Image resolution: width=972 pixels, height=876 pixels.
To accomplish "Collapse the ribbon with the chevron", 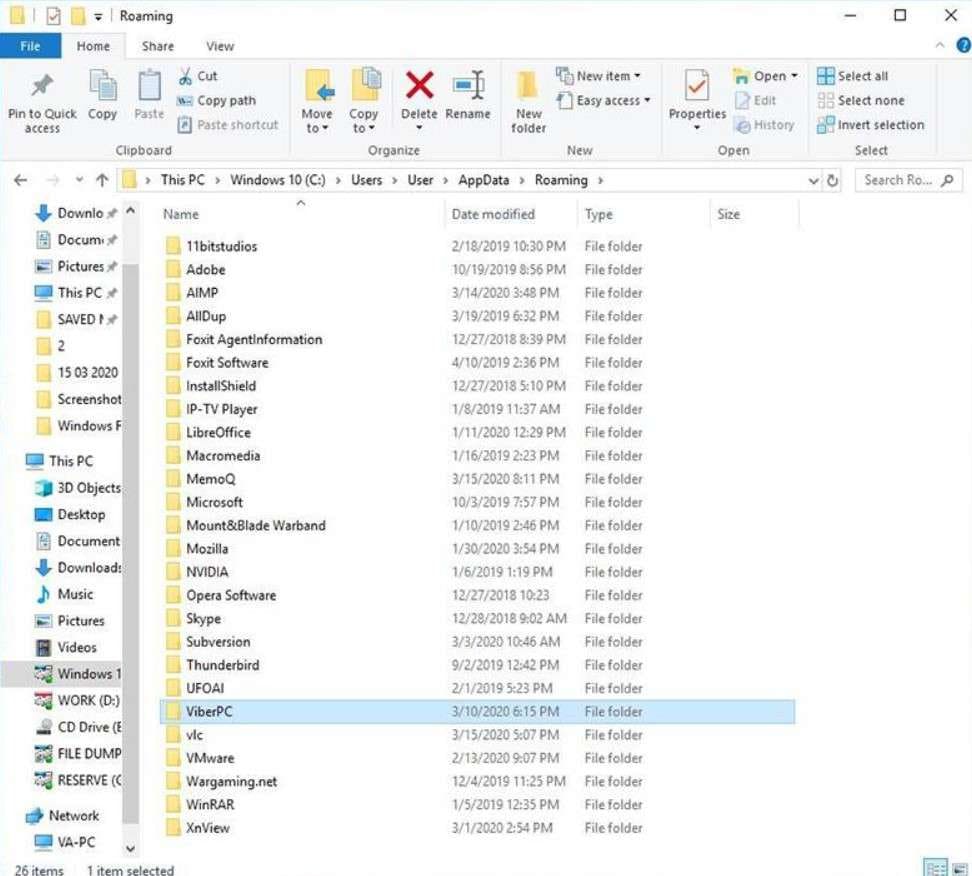I will coord(940,45).
